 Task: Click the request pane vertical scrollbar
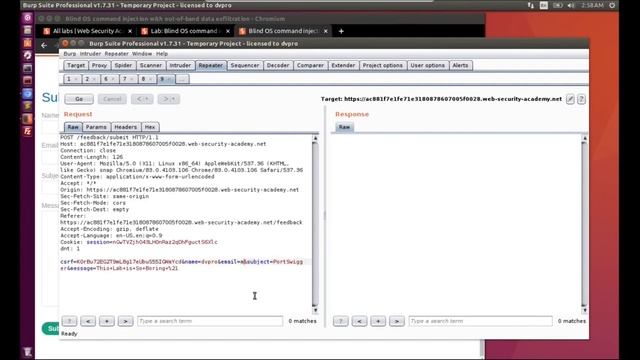[x=315, y=224]
